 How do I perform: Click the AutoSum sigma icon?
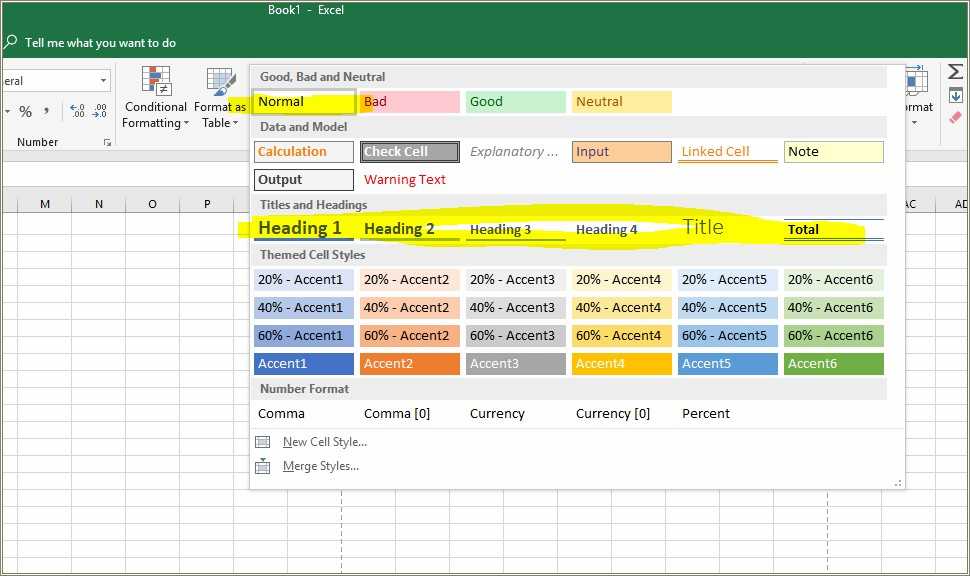pos(955,73)
